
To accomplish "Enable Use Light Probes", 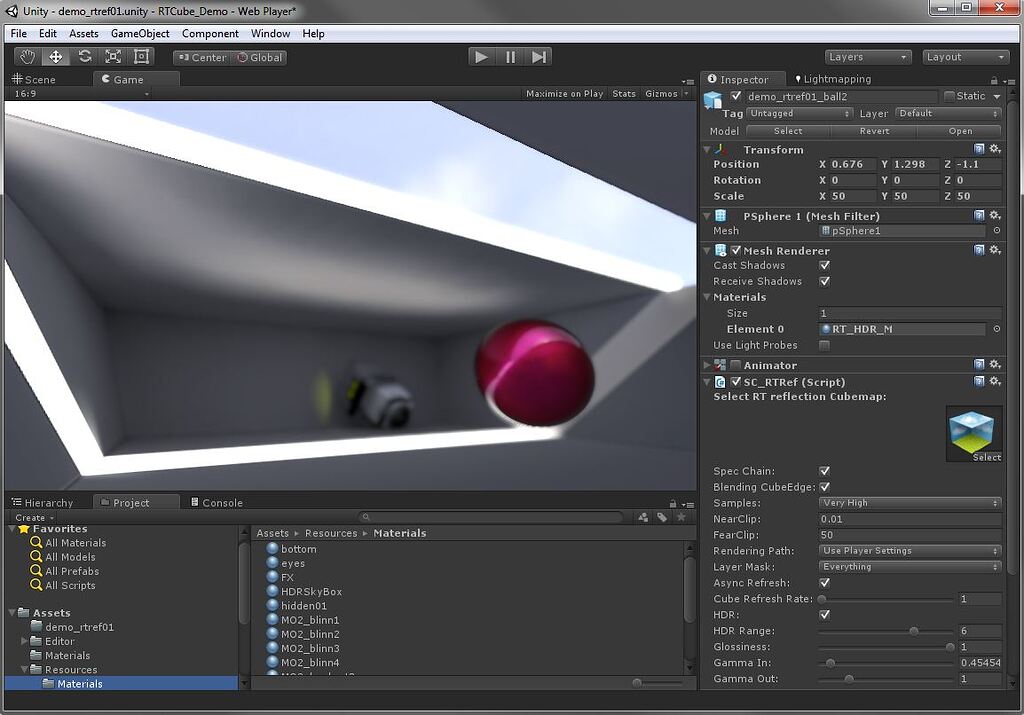I will coord(826,344).
